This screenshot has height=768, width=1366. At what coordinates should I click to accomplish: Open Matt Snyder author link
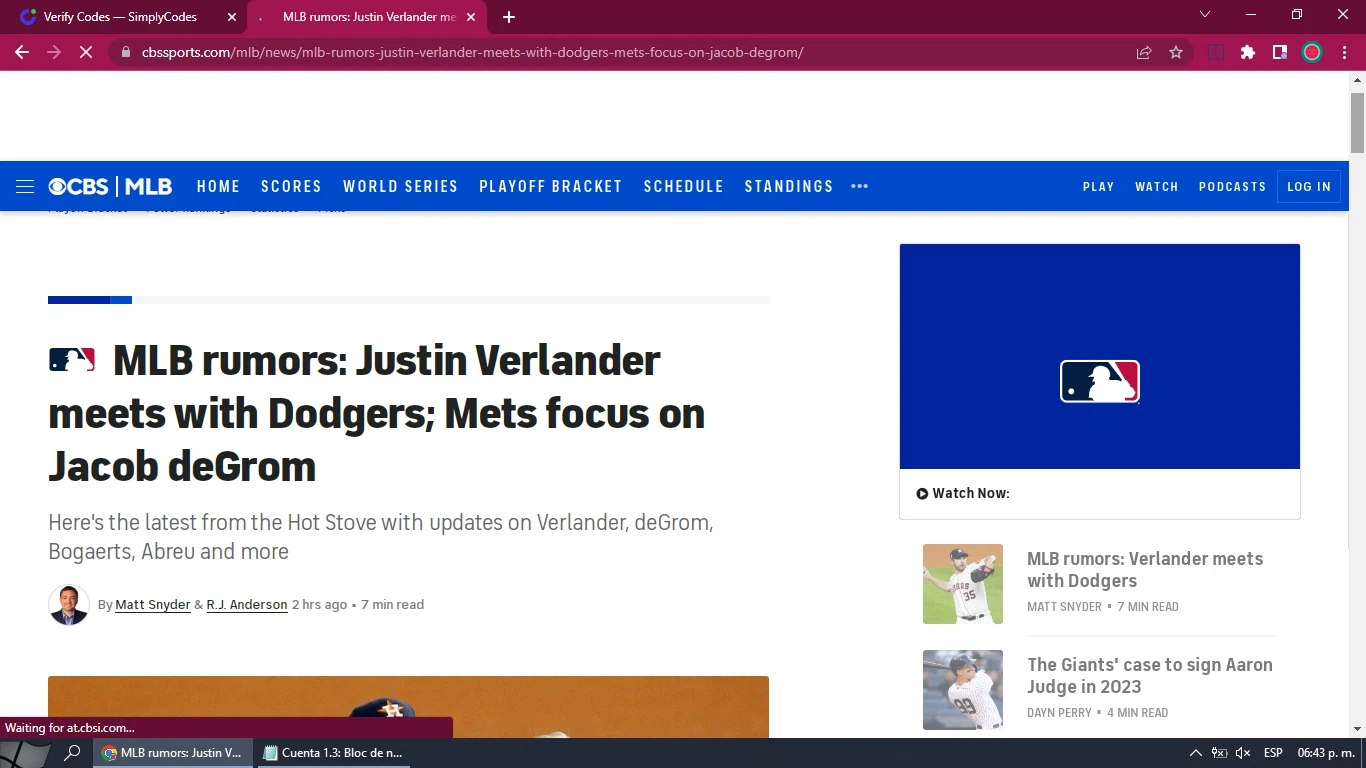tap(153, 605)
